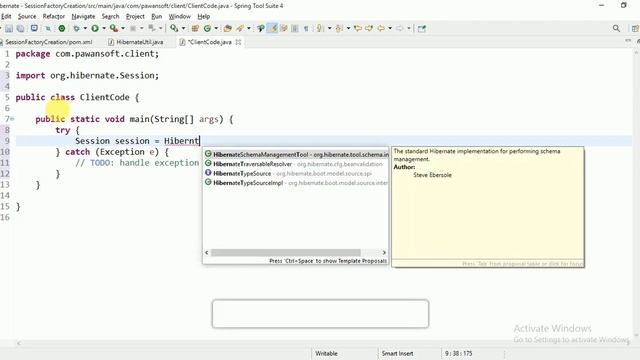
Task: Open the Help menu
Action: tap(204, 16)
